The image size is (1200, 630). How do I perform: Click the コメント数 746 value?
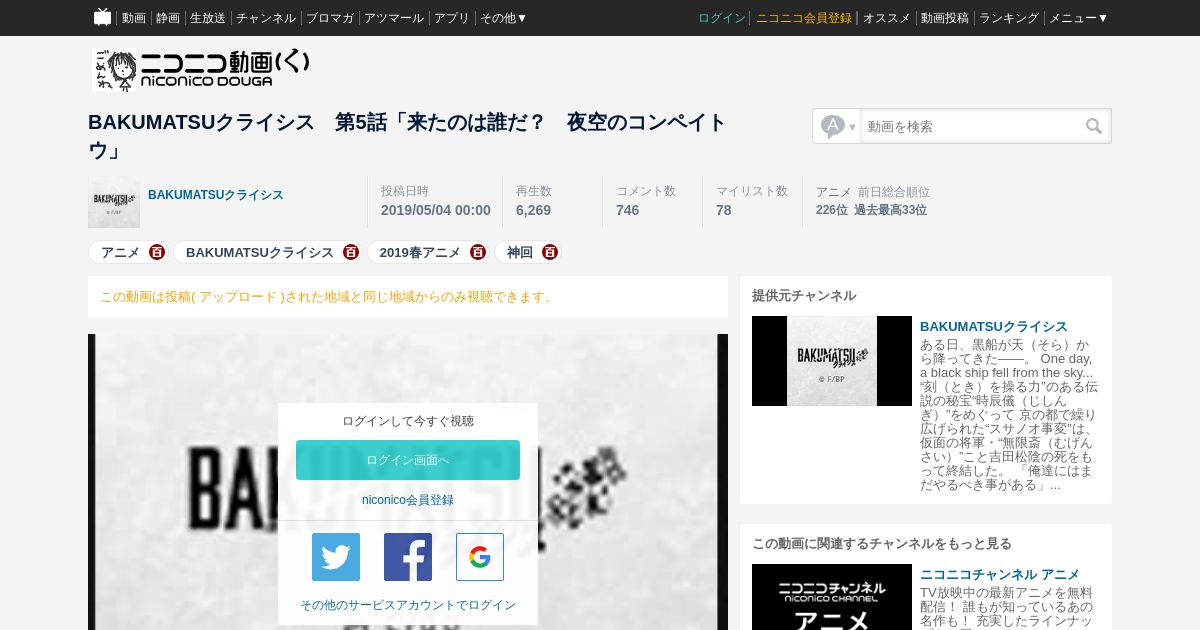pos(627,210)
